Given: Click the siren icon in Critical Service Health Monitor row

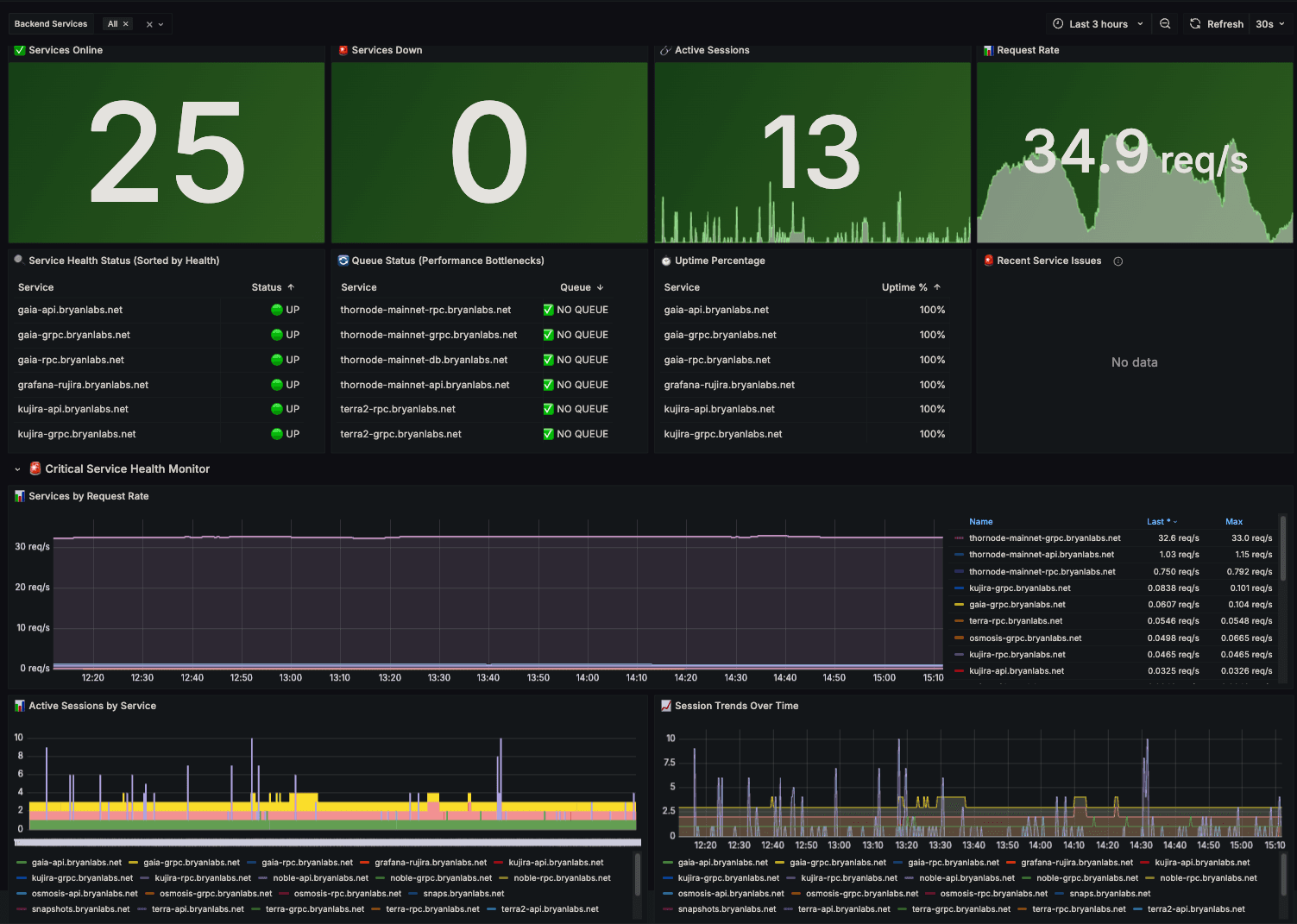Looking at the screenshot, I should [35, 468].
